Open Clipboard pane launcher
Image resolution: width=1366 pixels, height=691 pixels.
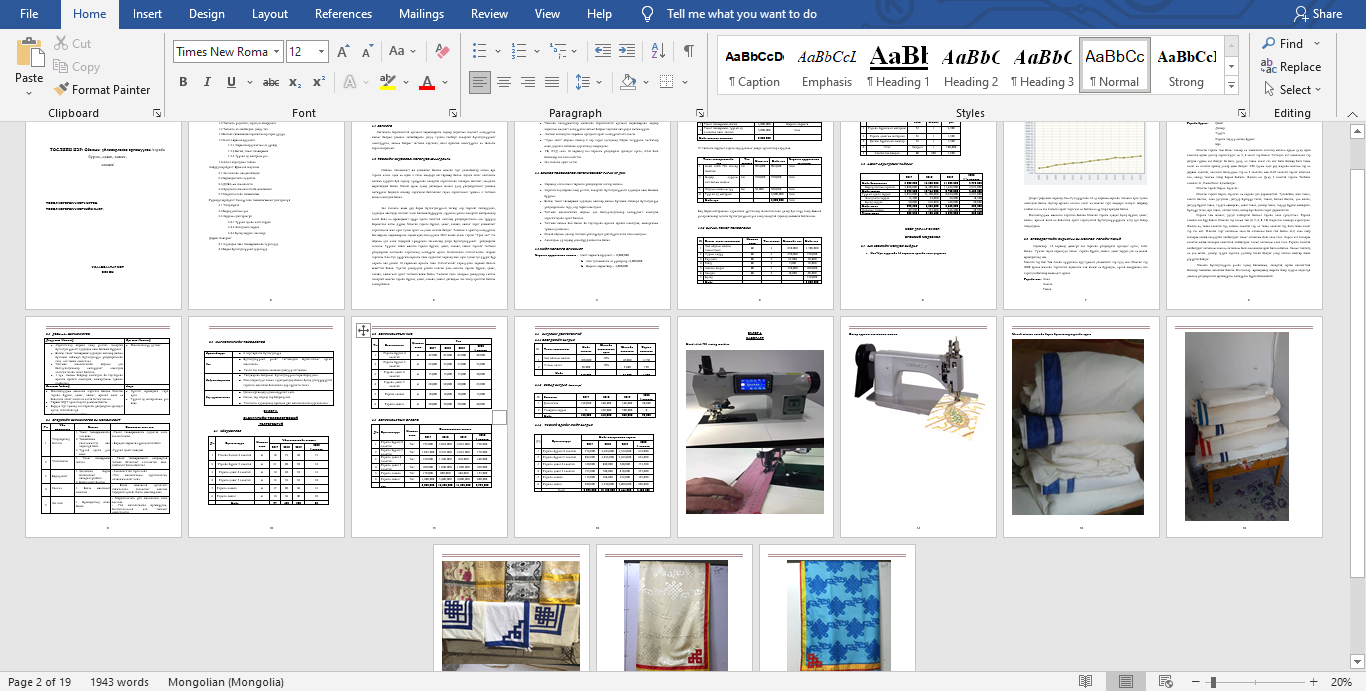(x=156, y=114)
